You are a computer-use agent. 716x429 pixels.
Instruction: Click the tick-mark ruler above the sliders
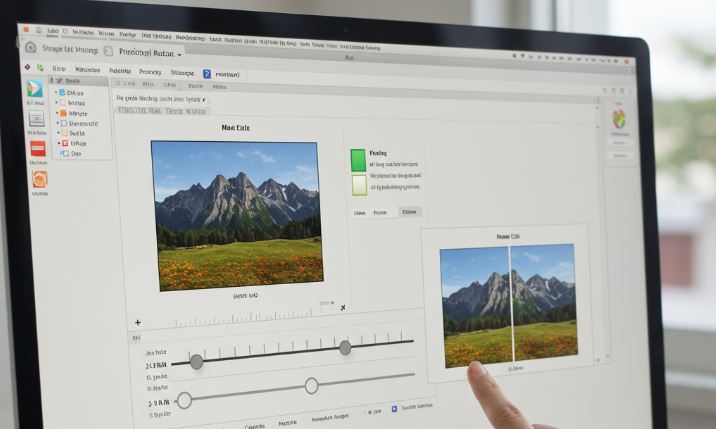click(x=243, y=319)
